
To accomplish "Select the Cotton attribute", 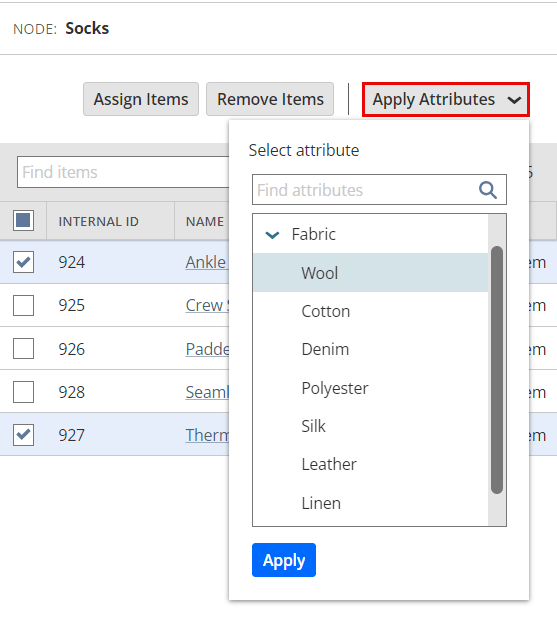I will pyautogui.click(x=371, y=311).
